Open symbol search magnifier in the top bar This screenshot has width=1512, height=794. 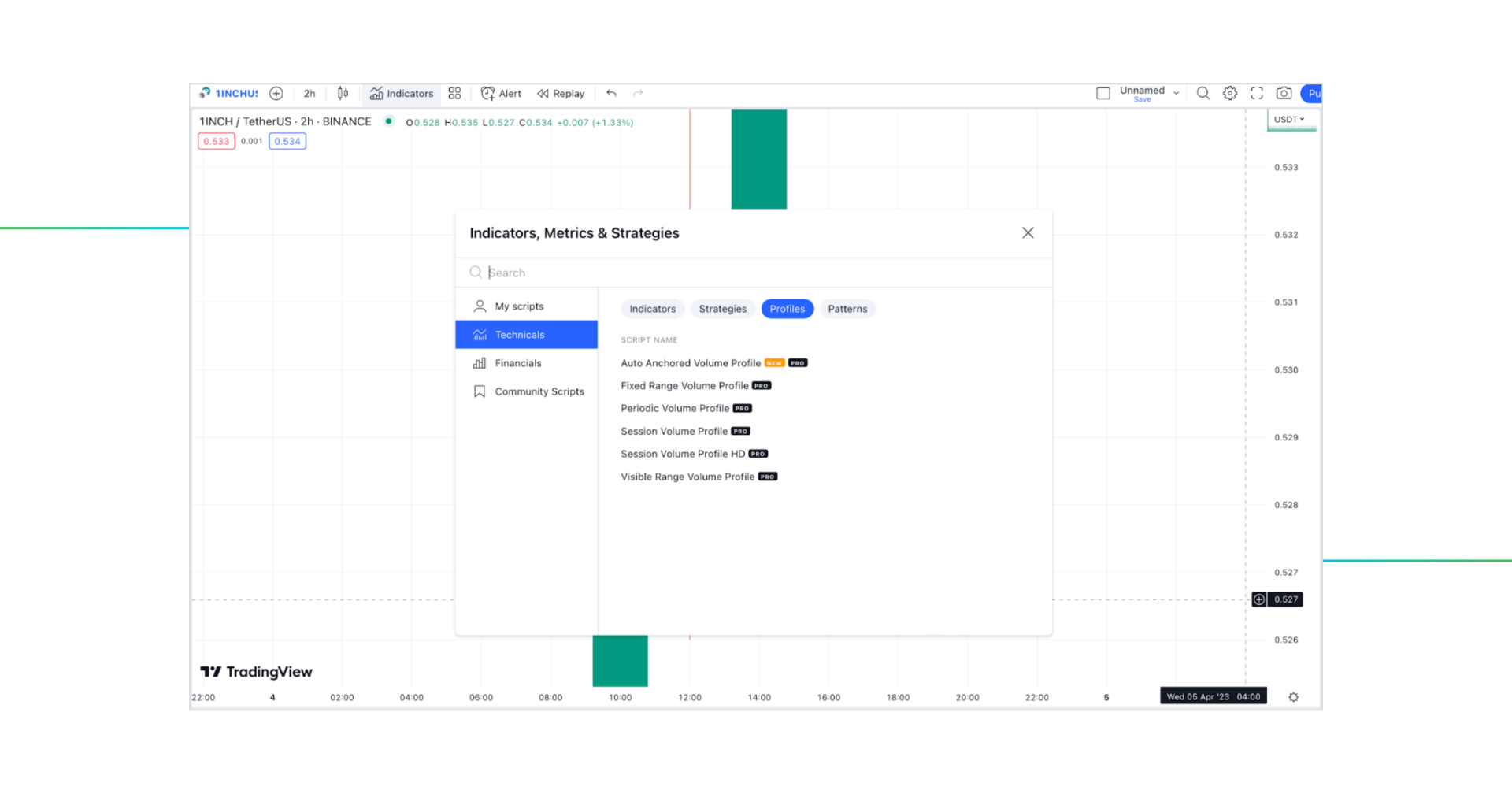click(x=1203, y=93)
